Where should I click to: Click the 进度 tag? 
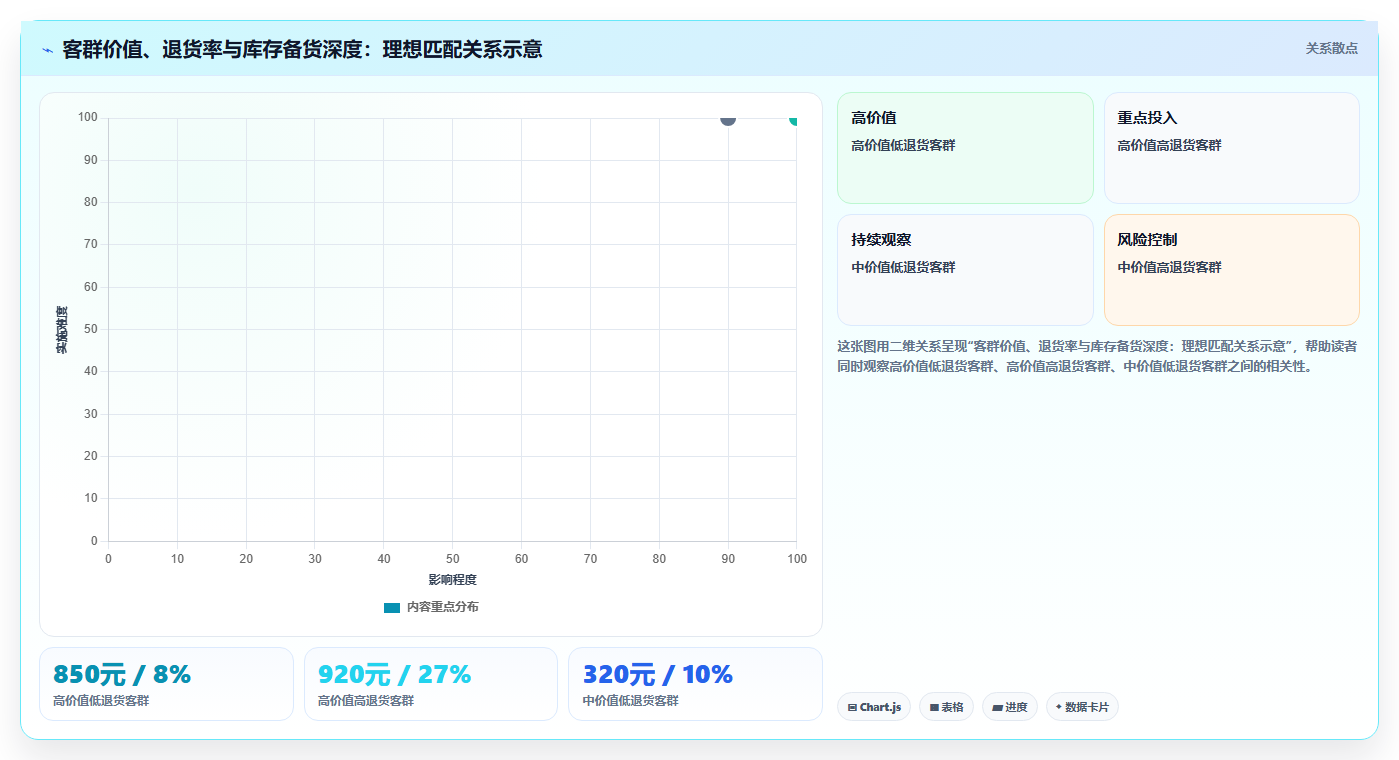pyautogui.click(x=1010, y=707)
